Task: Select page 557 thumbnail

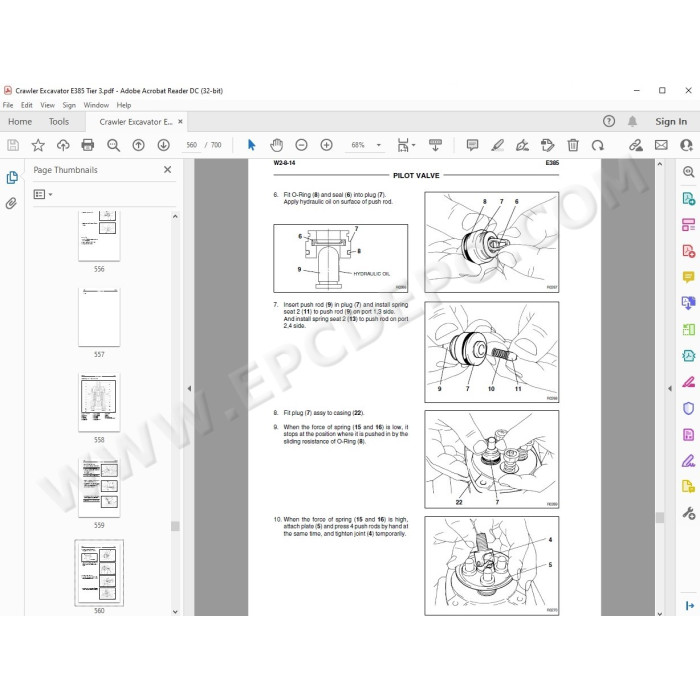Action: pos(99,317)
